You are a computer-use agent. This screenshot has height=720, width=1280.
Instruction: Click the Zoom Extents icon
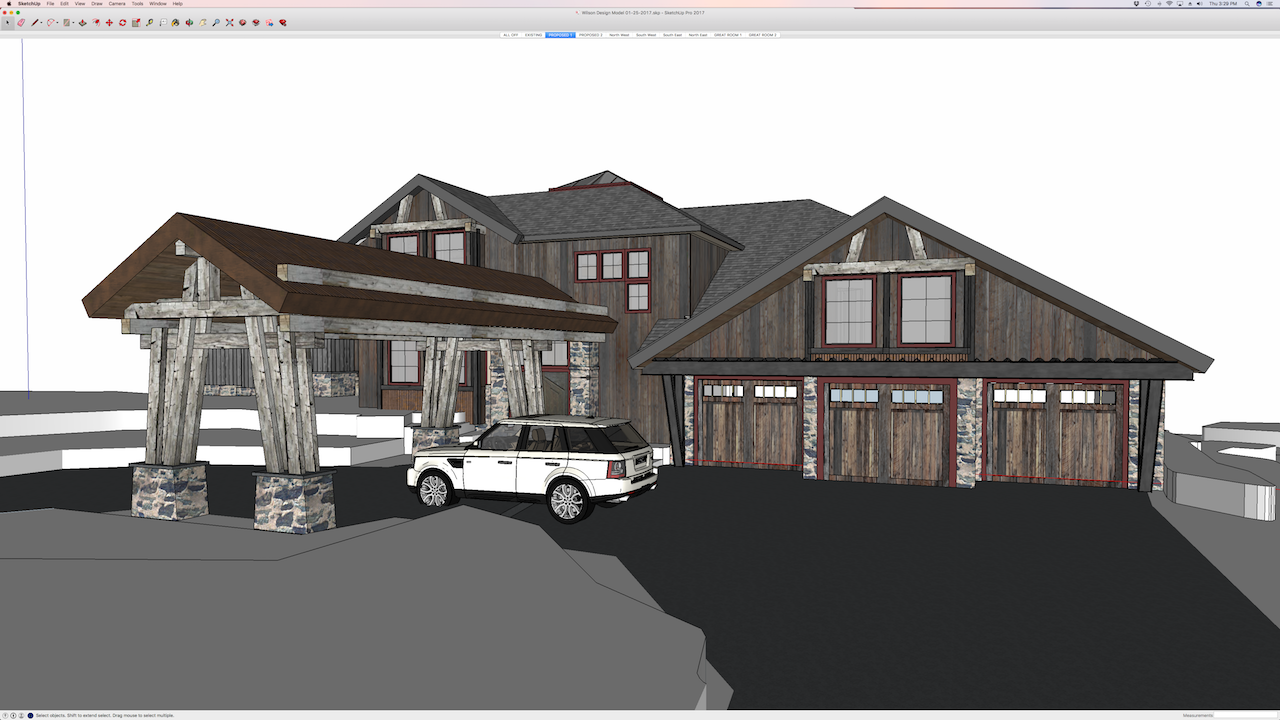(229, 23)
